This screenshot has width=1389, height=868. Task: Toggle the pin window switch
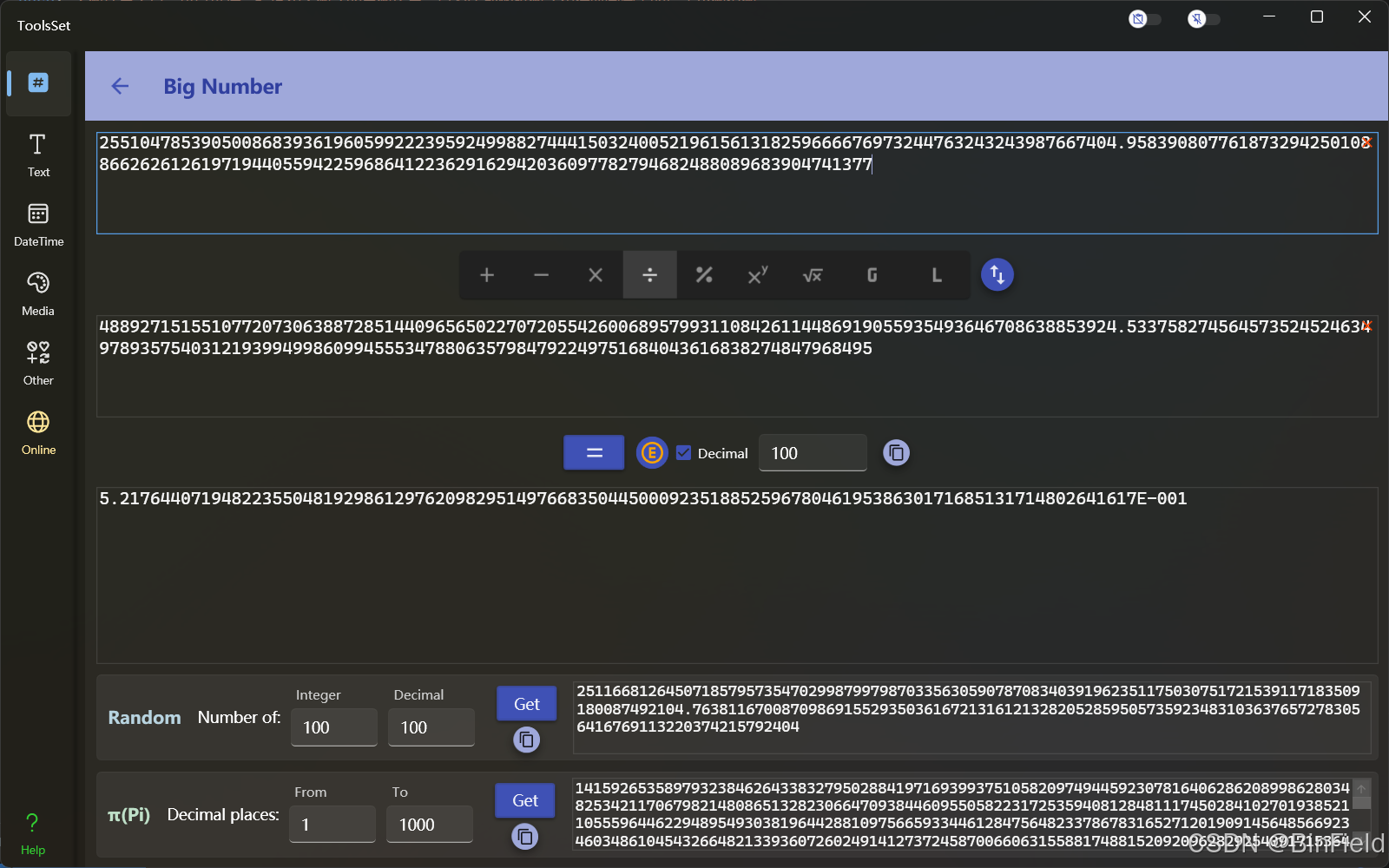click(x=1203, y=19)
